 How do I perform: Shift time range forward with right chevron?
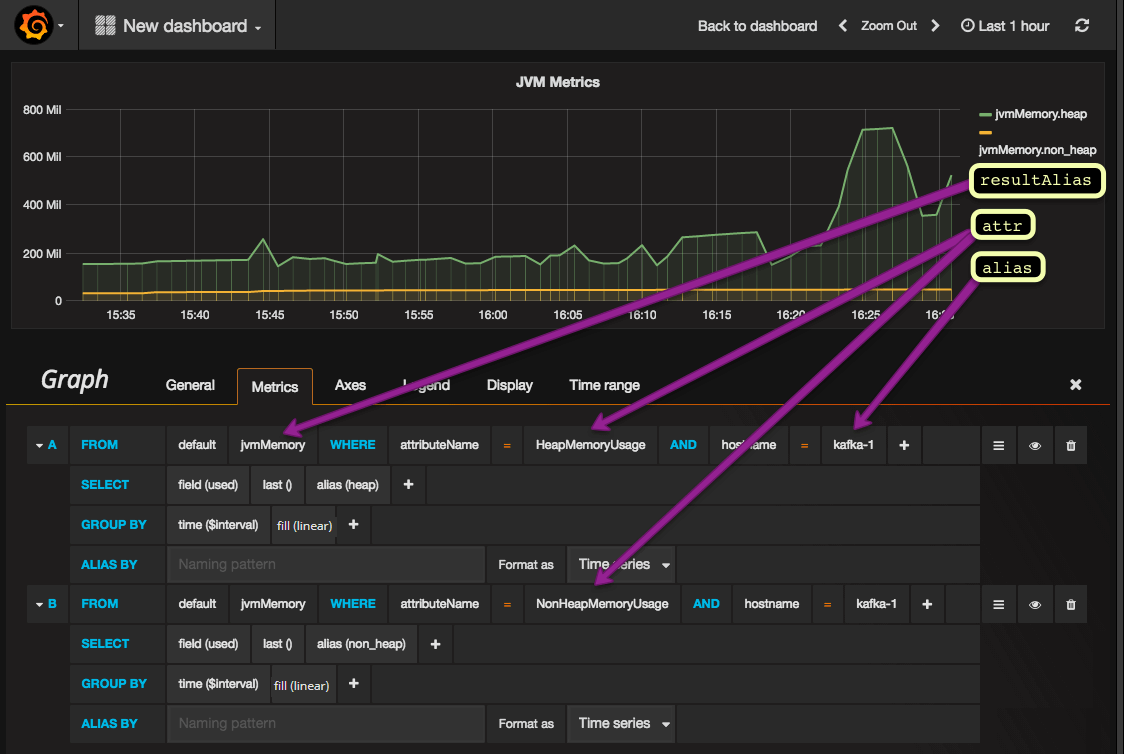(x=935, y=26)
